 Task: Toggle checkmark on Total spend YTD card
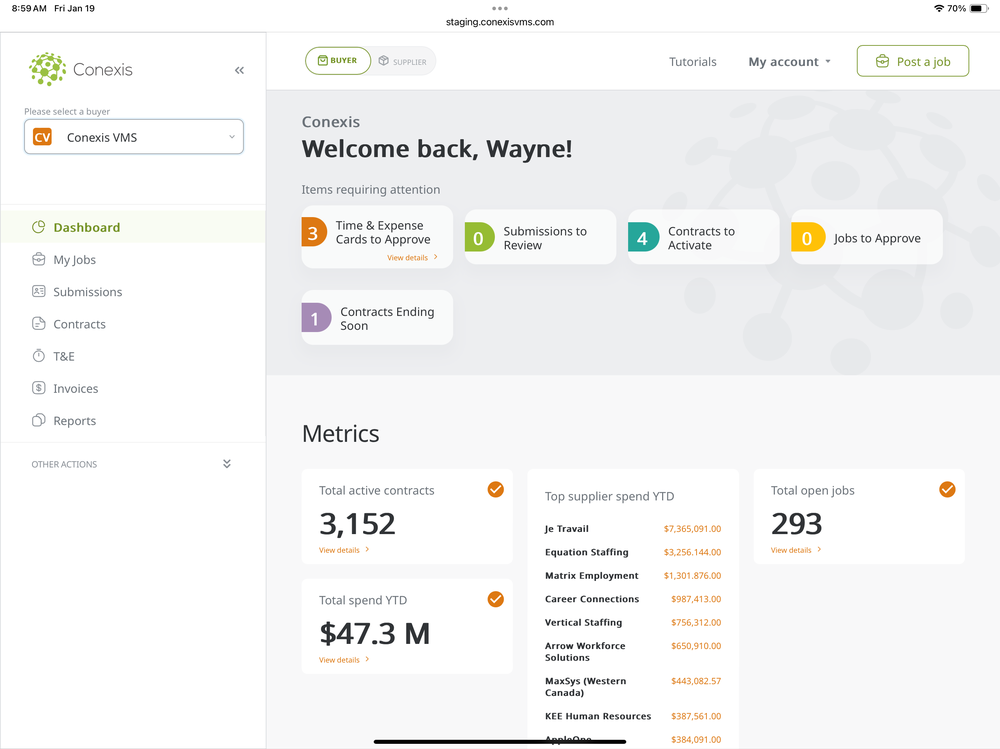coord(496,599)
